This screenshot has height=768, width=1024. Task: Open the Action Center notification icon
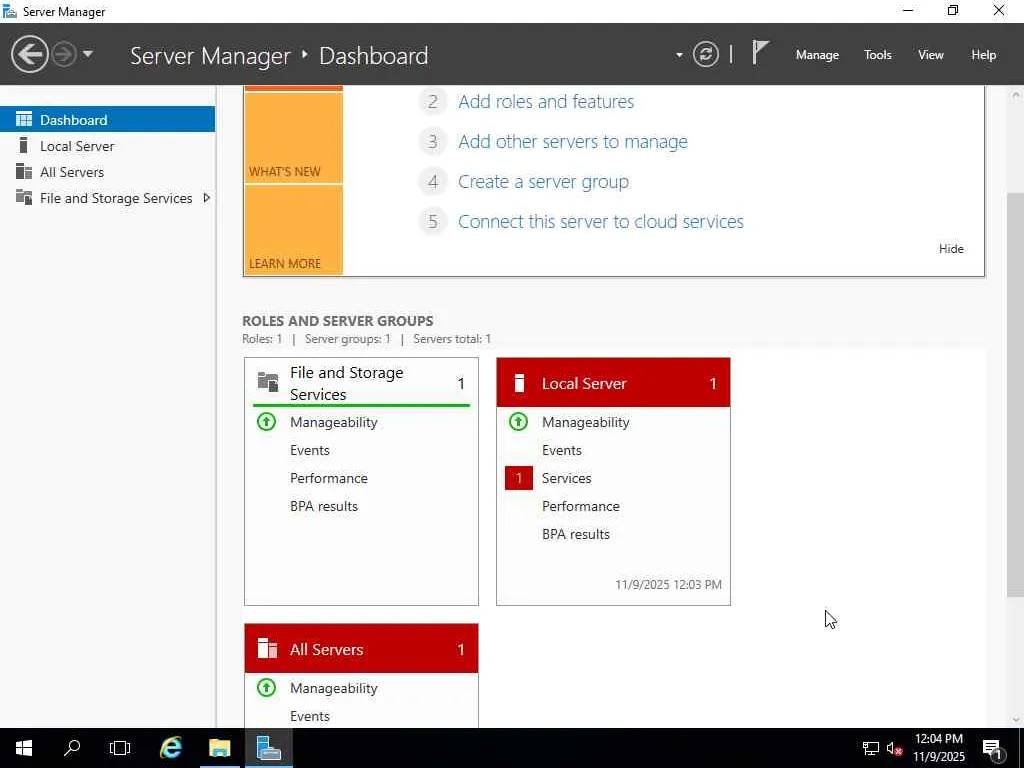[993, 748]
